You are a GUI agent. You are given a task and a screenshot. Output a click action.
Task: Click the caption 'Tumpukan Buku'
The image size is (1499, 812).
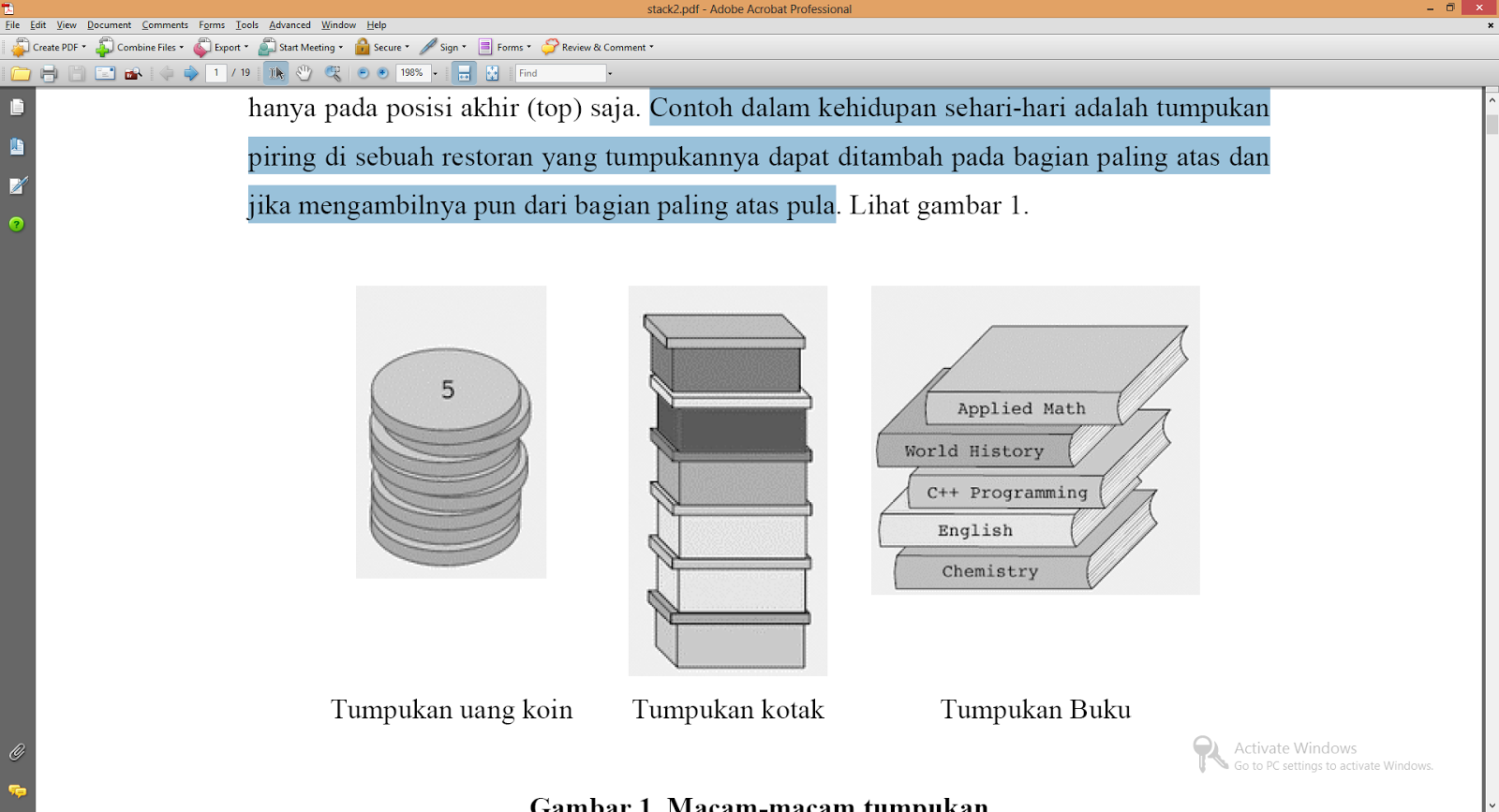pyautogui.click(x=1035, y=710)
